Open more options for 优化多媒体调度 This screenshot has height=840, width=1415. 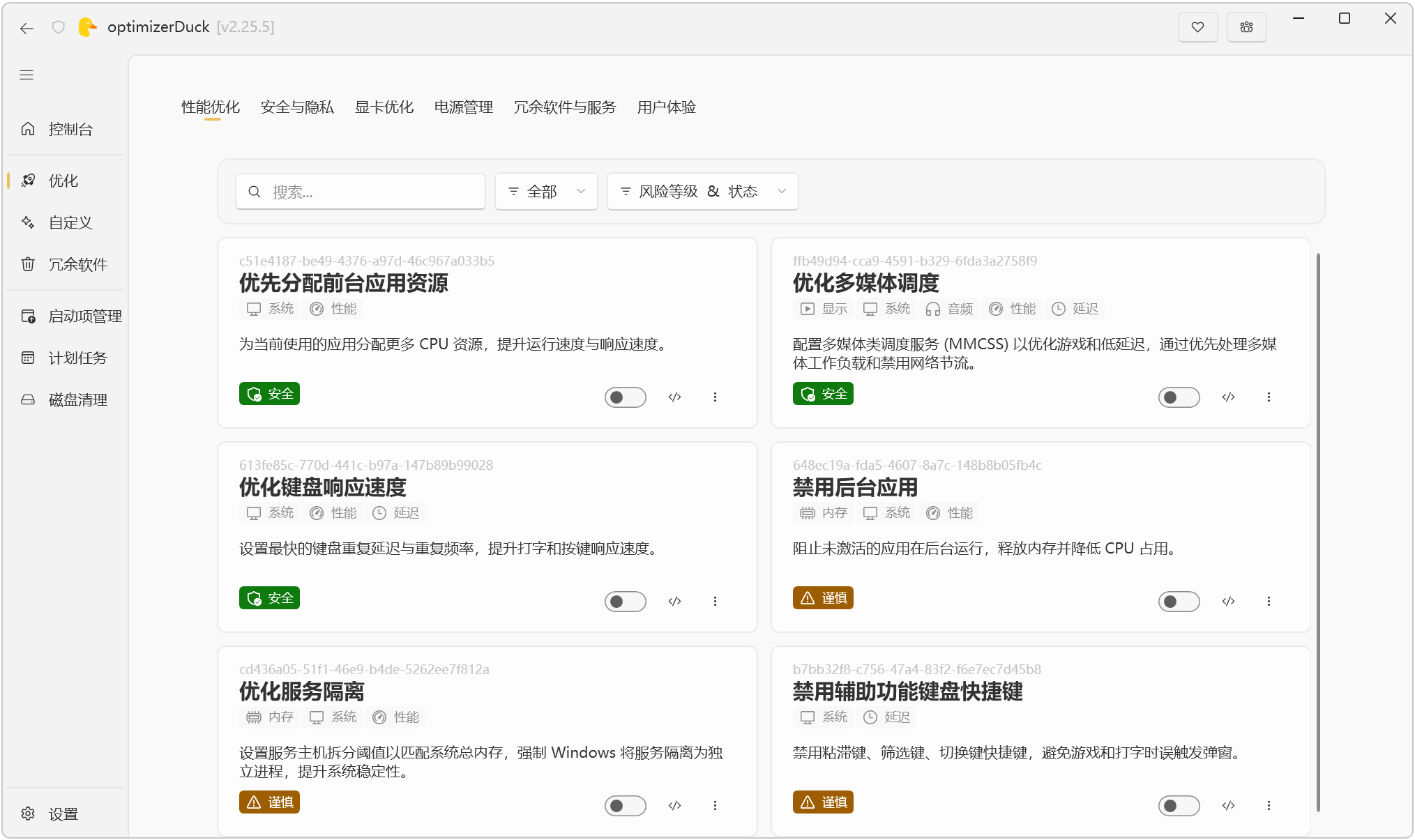point(1269,397)
